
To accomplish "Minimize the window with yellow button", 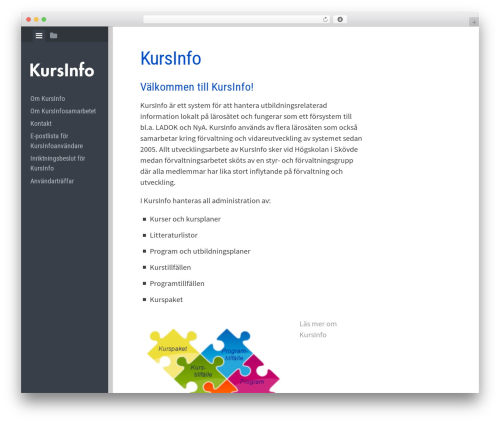I will pyautogui.click(x=36, y=19).
